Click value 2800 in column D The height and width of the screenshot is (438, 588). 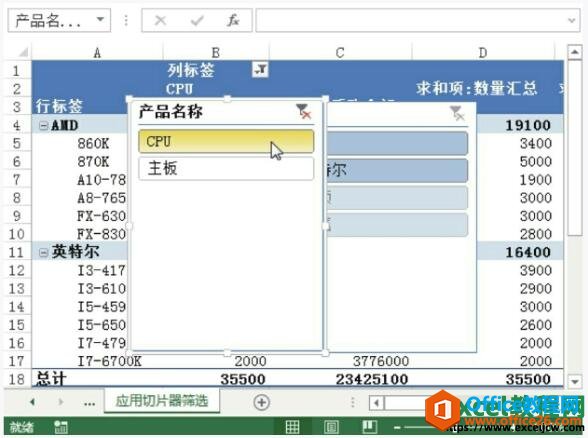(x=536, y=234)
